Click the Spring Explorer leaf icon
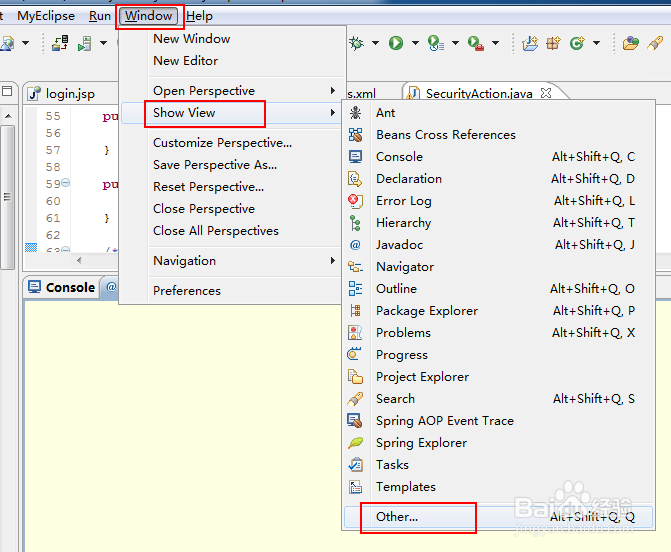671x552 pixels. tap(355, 443)
